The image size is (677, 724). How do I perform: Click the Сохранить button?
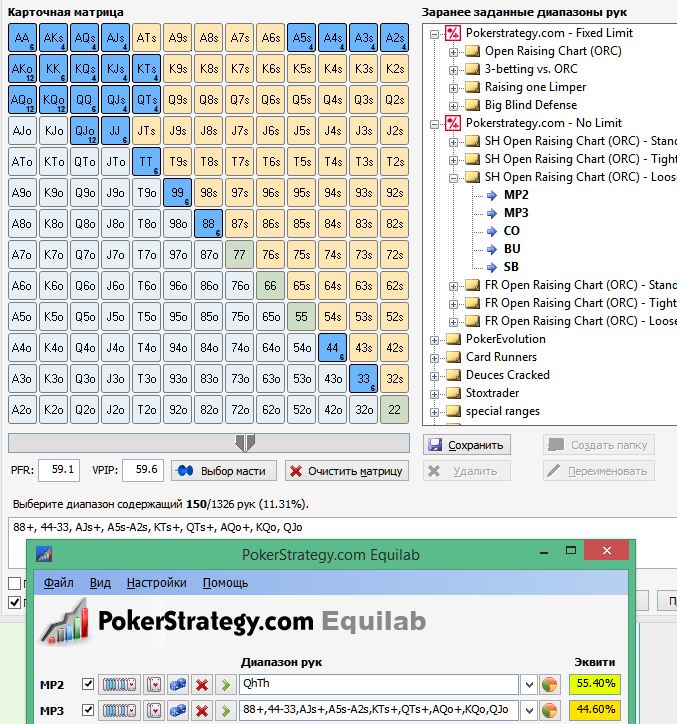466,445
